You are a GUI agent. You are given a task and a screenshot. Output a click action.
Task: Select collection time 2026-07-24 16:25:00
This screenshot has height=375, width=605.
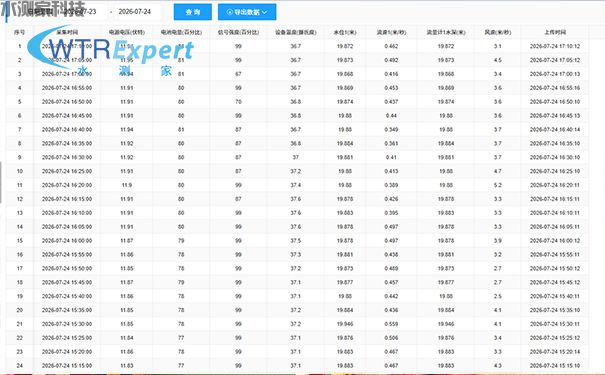pos(67,171)
